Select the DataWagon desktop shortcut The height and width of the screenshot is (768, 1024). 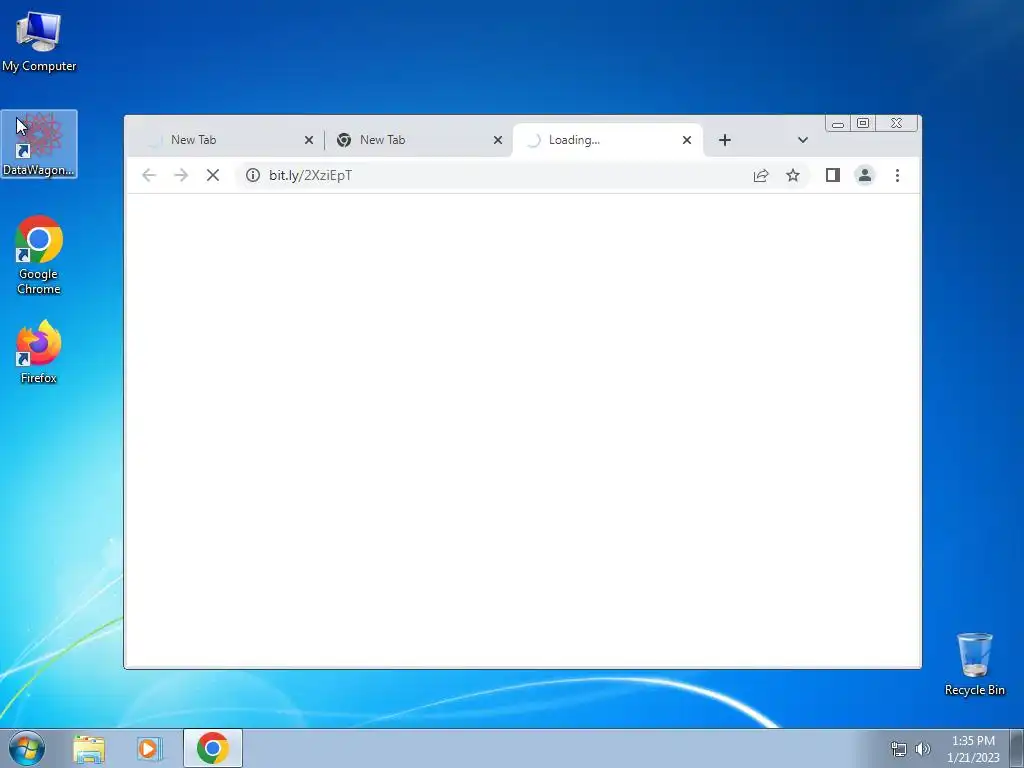tap(39, 144)
